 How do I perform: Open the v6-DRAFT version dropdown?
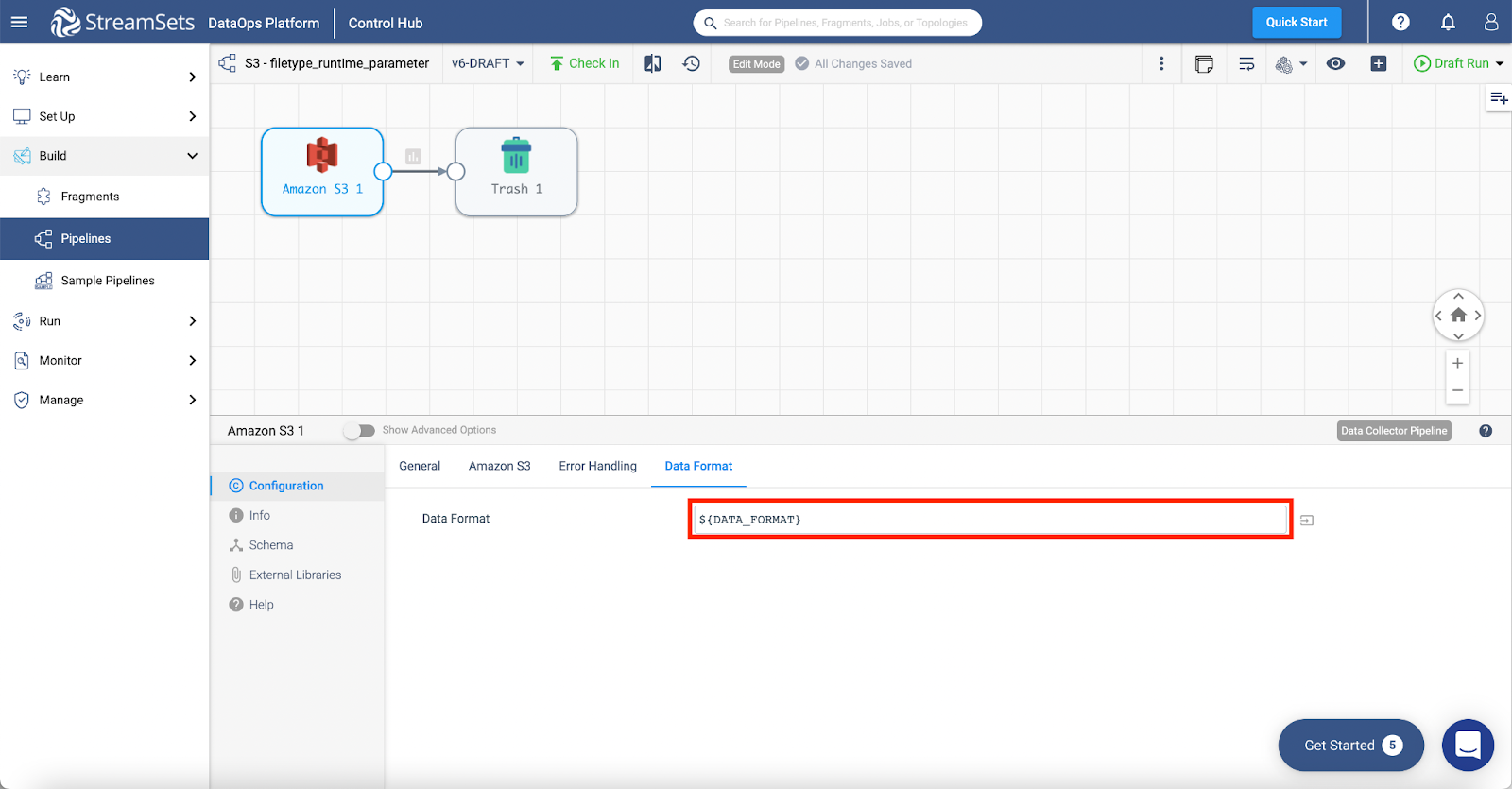[488, 63]
